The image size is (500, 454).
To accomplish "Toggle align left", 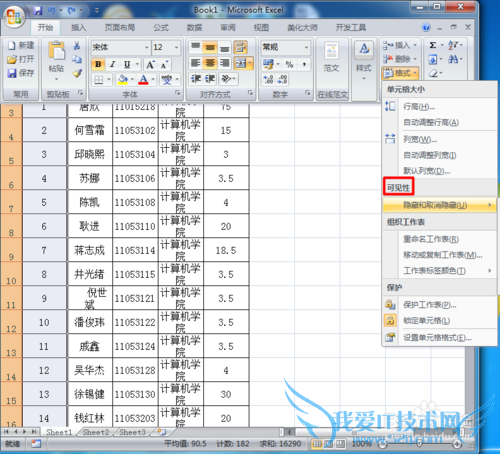I will tap(196, 63).
